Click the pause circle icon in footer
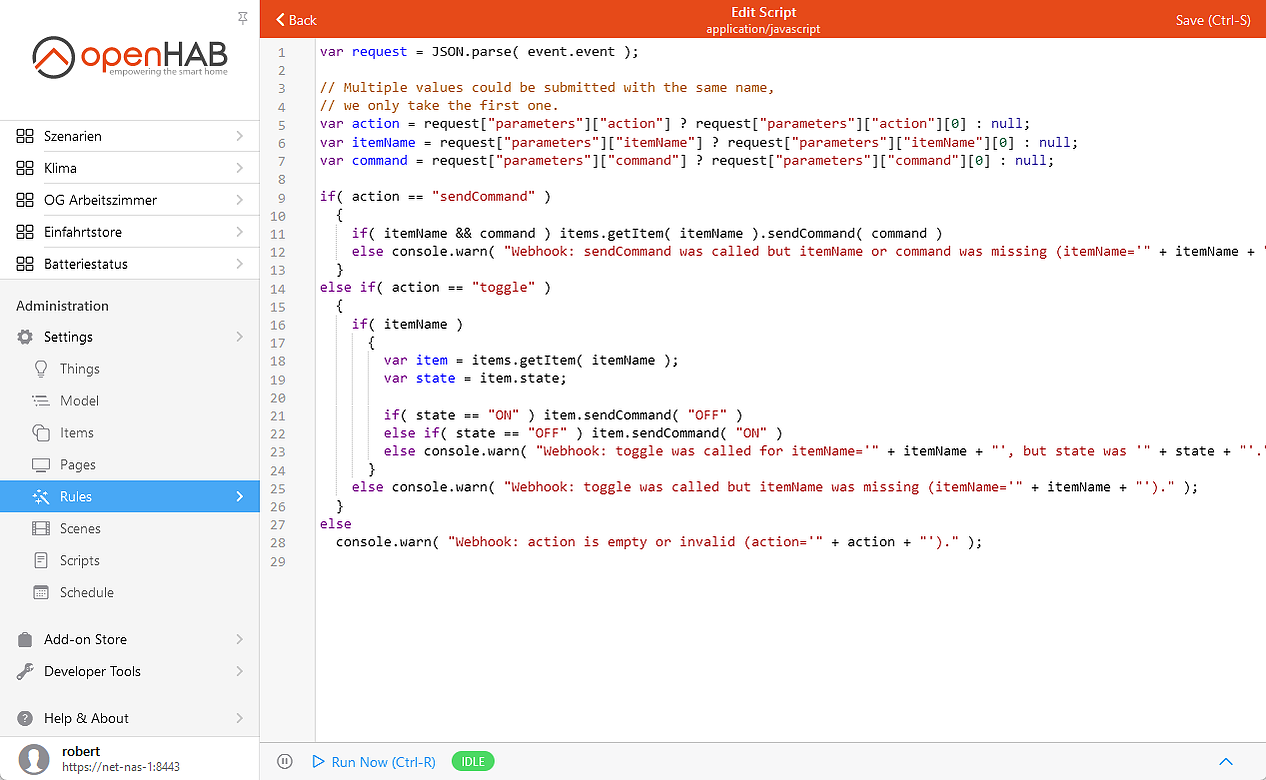Image resolution: width=1266 pixels, height=780 pixels. pos(285,762)
